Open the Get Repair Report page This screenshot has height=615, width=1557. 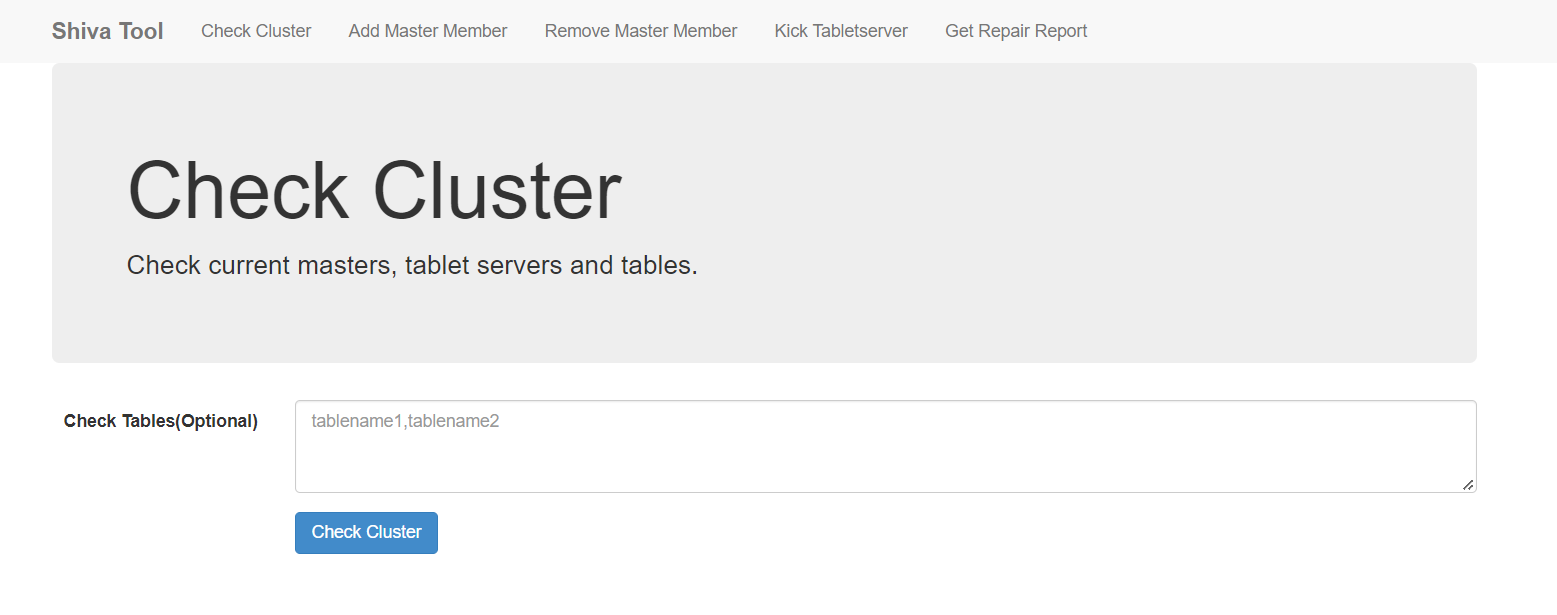coord(1015,31)
